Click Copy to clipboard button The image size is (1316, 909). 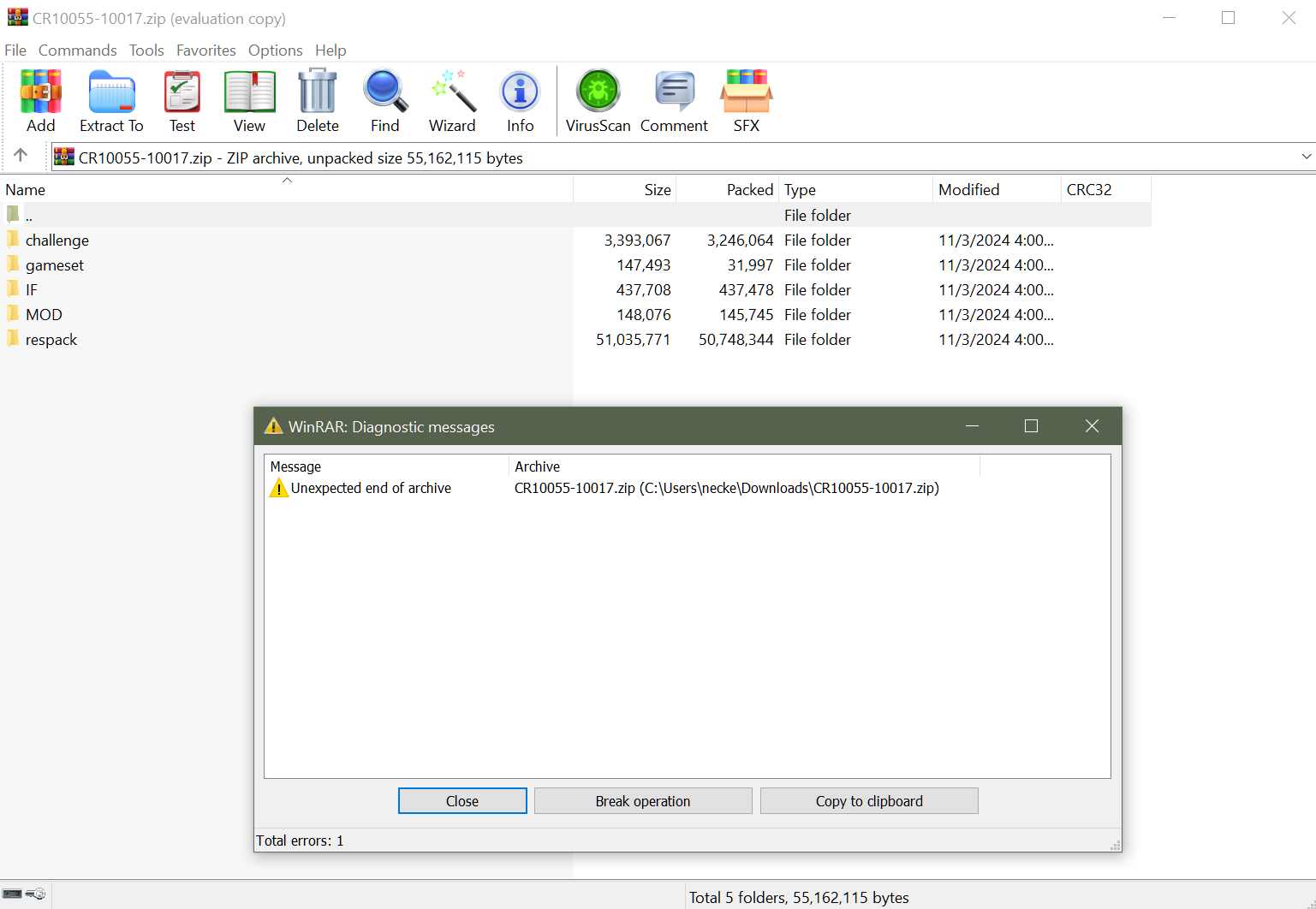click(869, 801)
